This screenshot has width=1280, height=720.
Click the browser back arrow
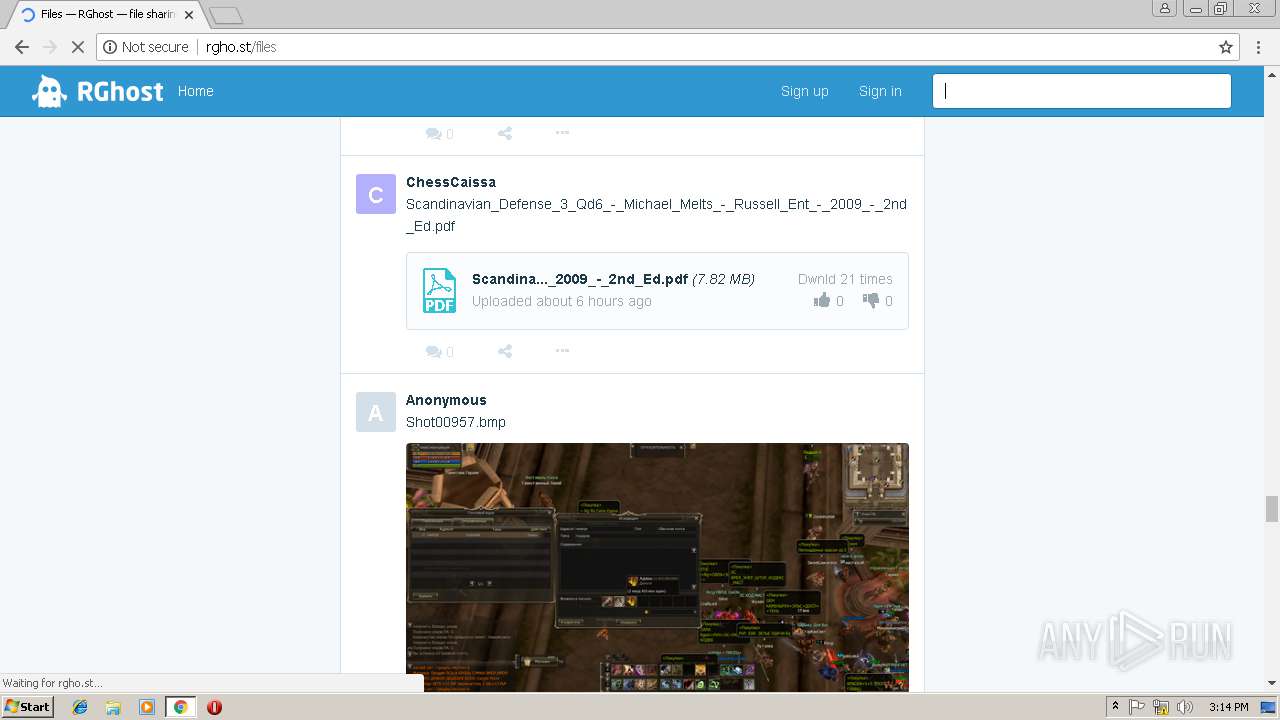22,47
